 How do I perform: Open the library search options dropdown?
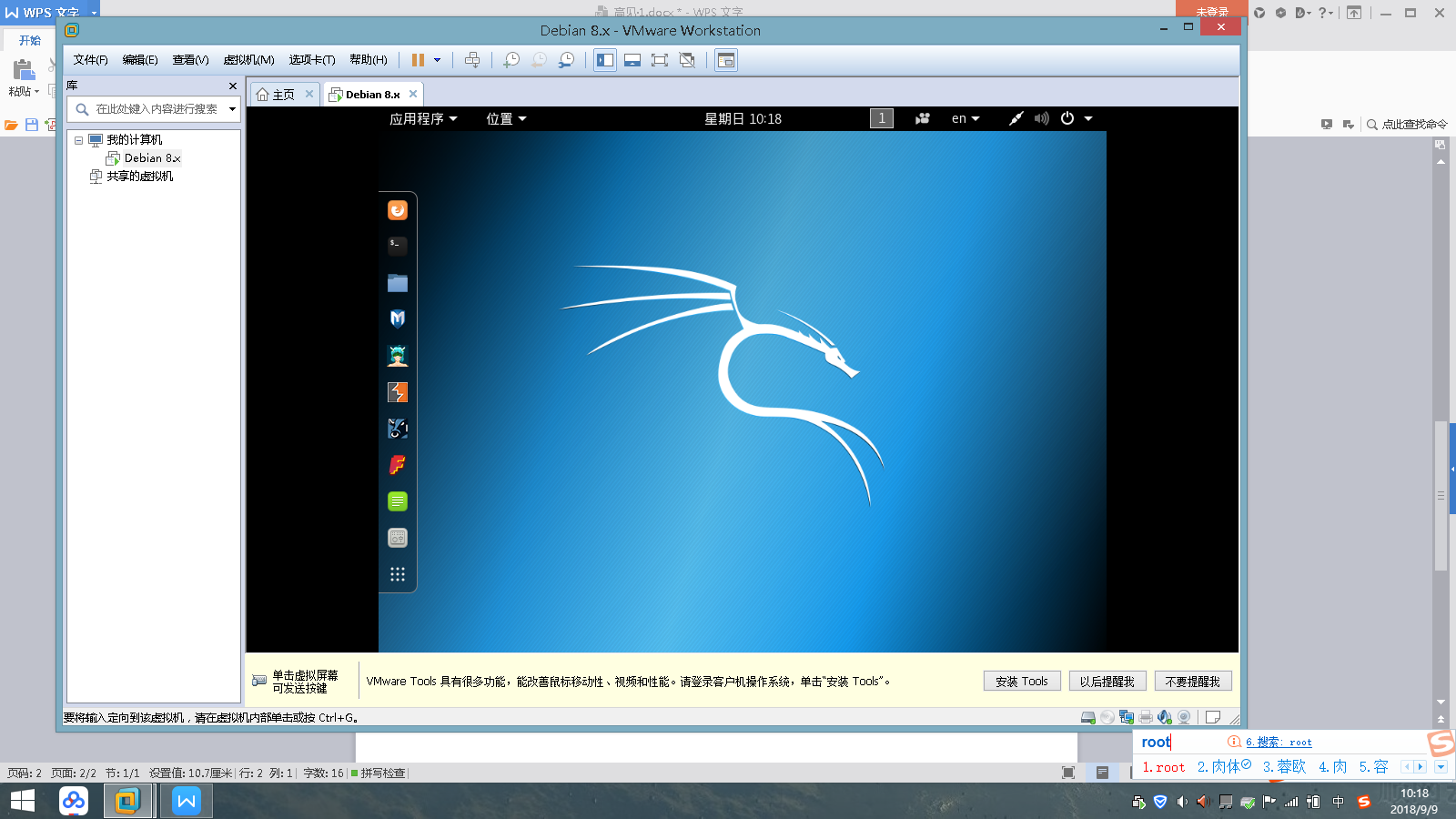point(232,109)
